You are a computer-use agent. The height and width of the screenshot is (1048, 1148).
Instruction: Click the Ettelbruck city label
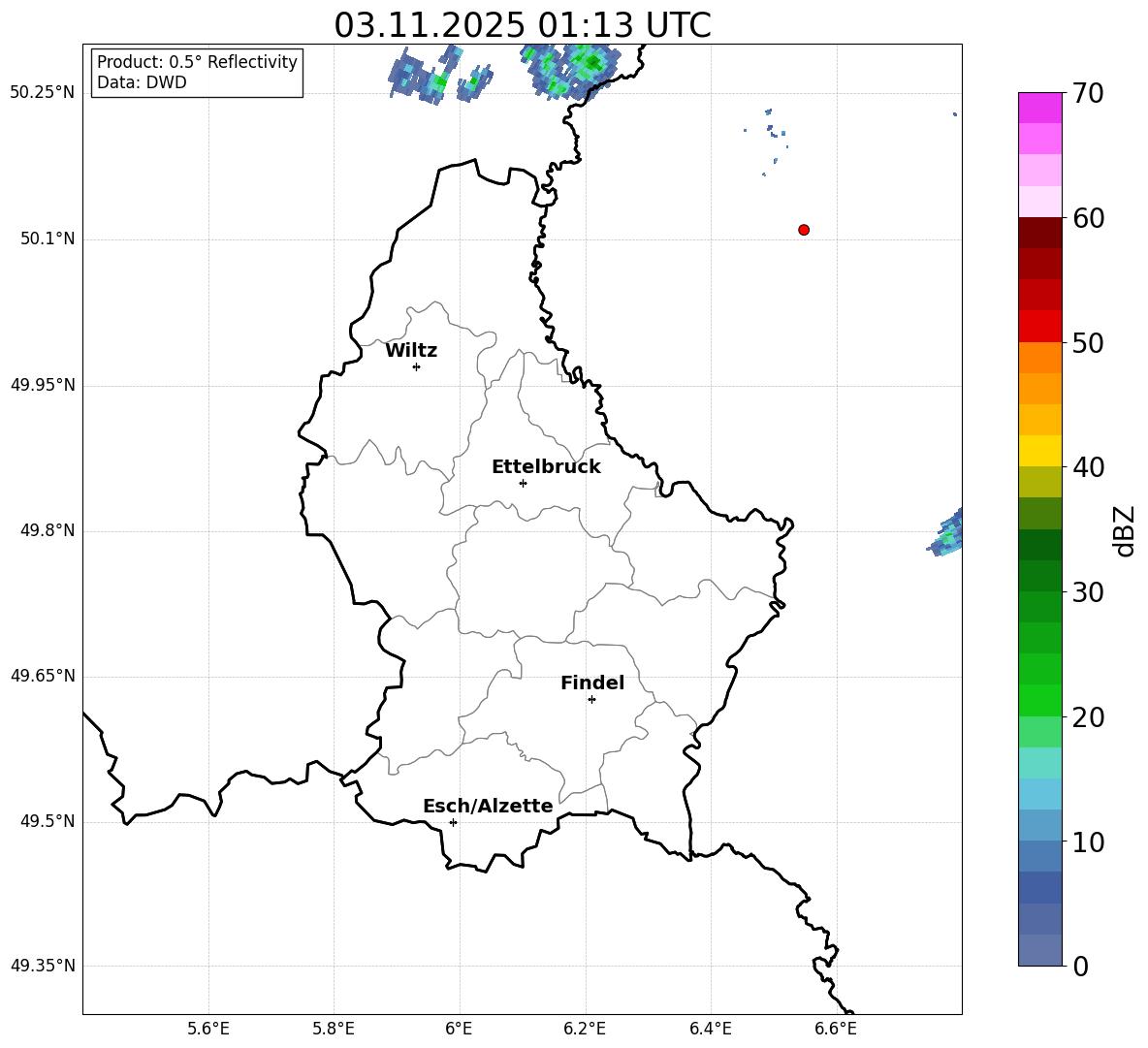(x=546, y=467)
